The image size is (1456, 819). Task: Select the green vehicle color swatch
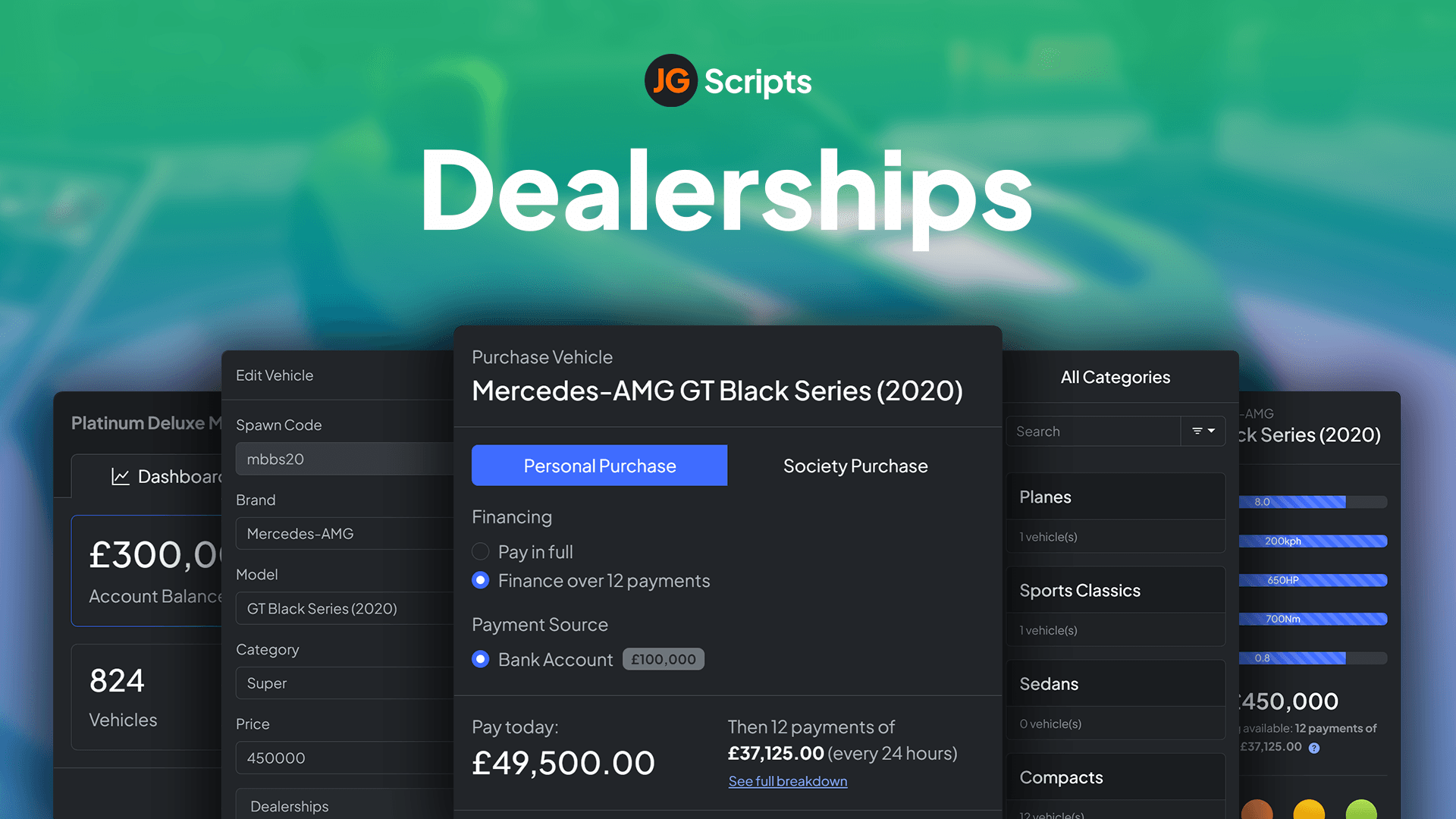pos(1361,811)
